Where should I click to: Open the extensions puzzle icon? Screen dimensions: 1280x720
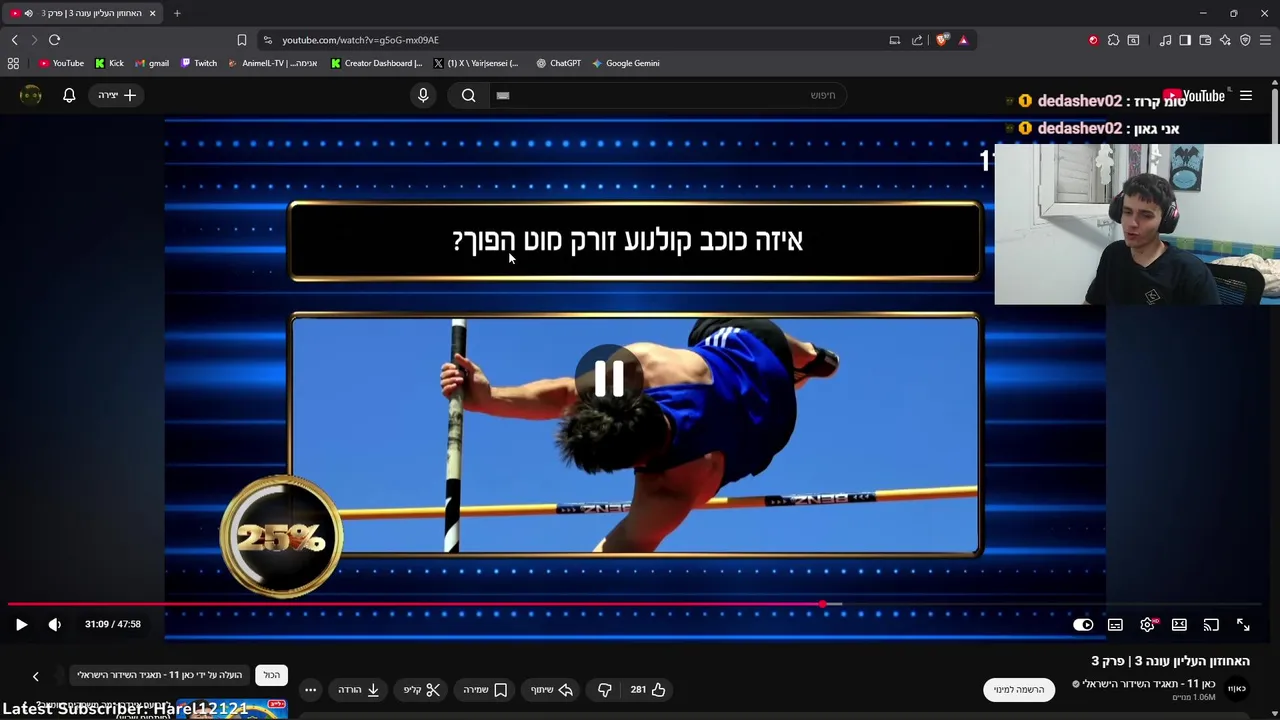[1113, 40]
